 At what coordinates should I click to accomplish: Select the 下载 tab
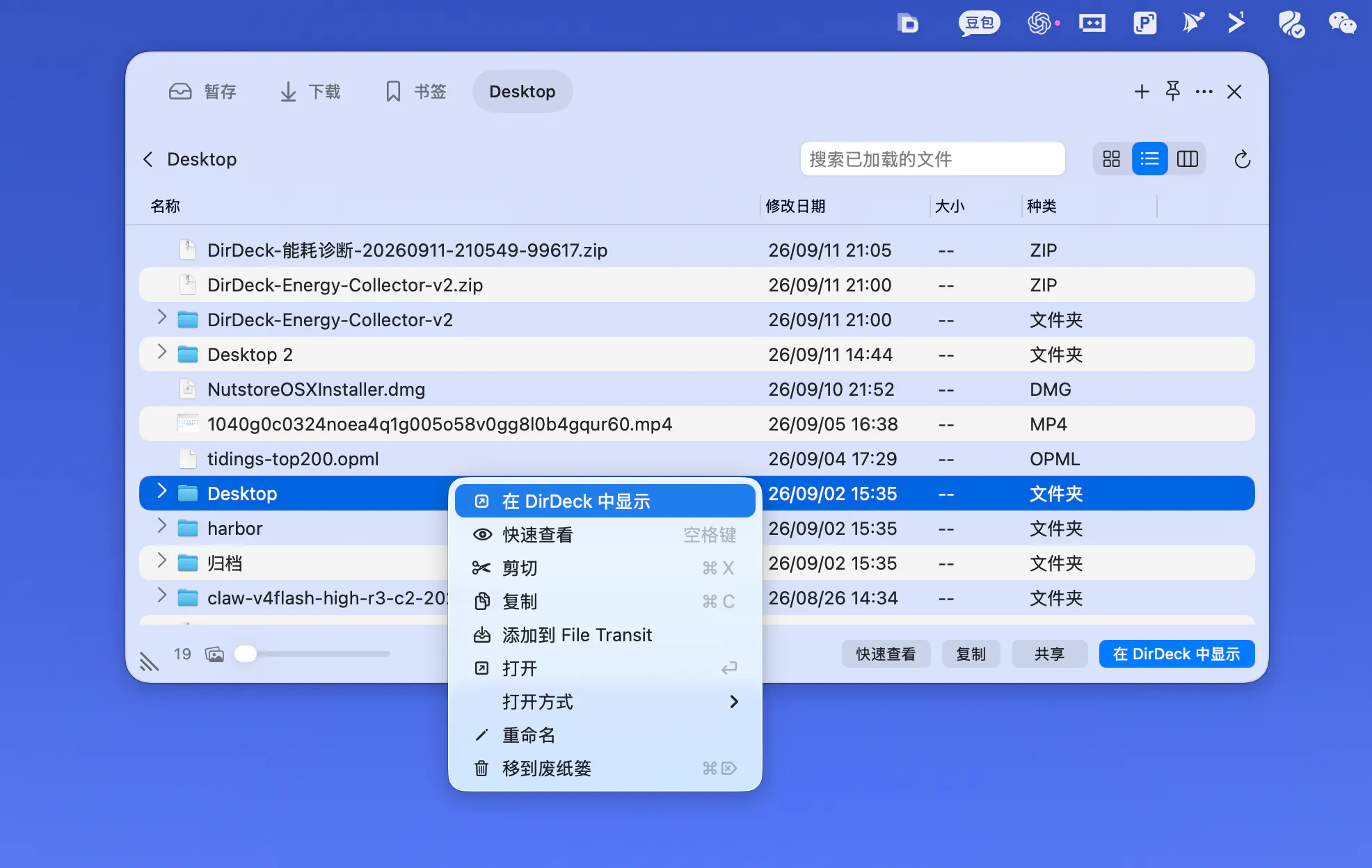point(310,91)
